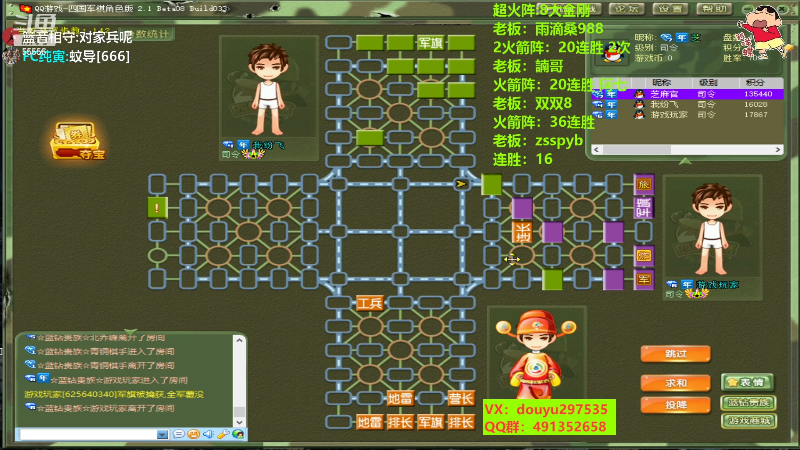
Task: Open the 游戏商城 game store button
Action: pos(748,421)
